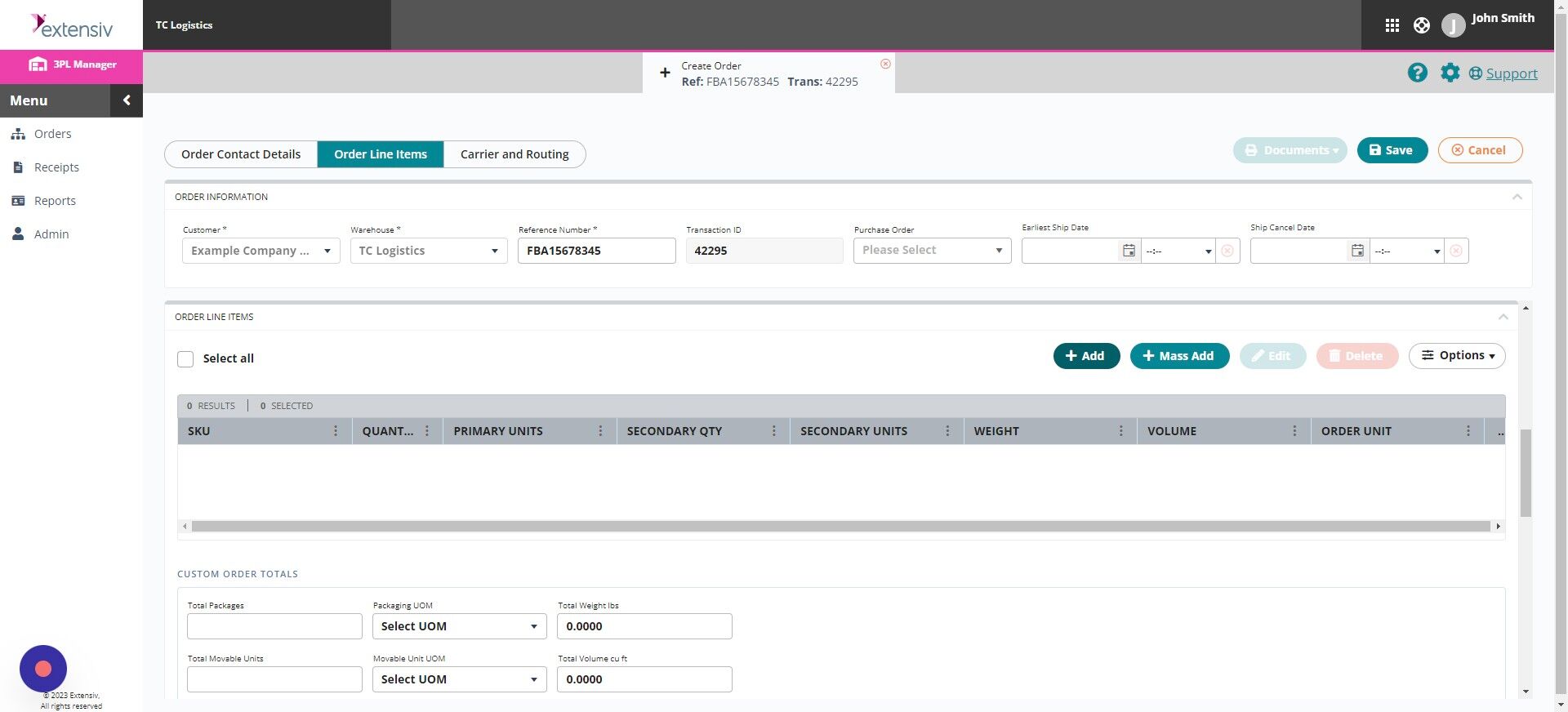Open Ship Cancel Date time dropdown
Image resolution: width=1568 pixels, height=712 pixels.
click(1407, 251)
